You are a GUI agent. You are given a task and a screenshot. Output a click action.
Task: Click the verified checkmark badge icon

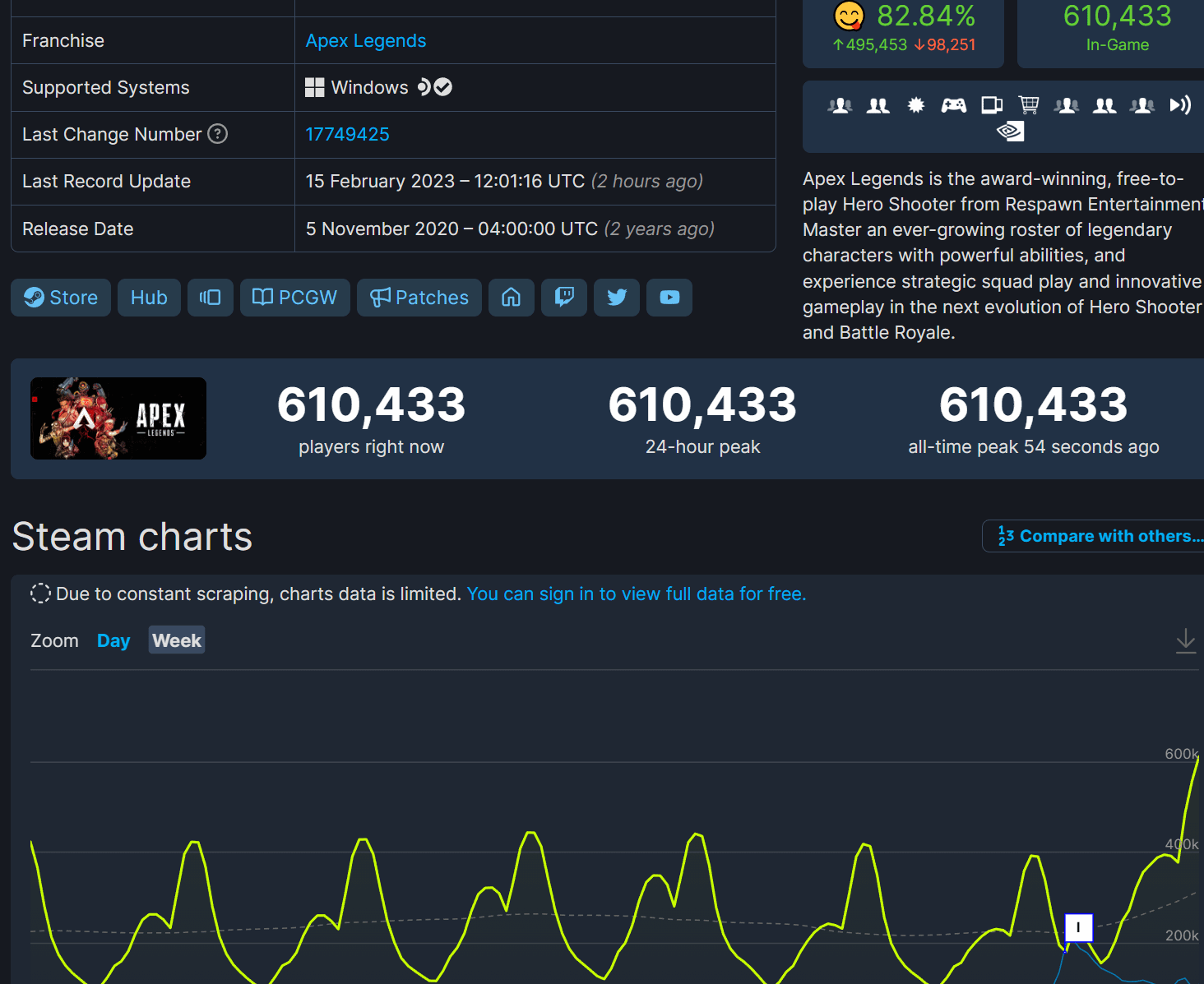tap(442, 87)
